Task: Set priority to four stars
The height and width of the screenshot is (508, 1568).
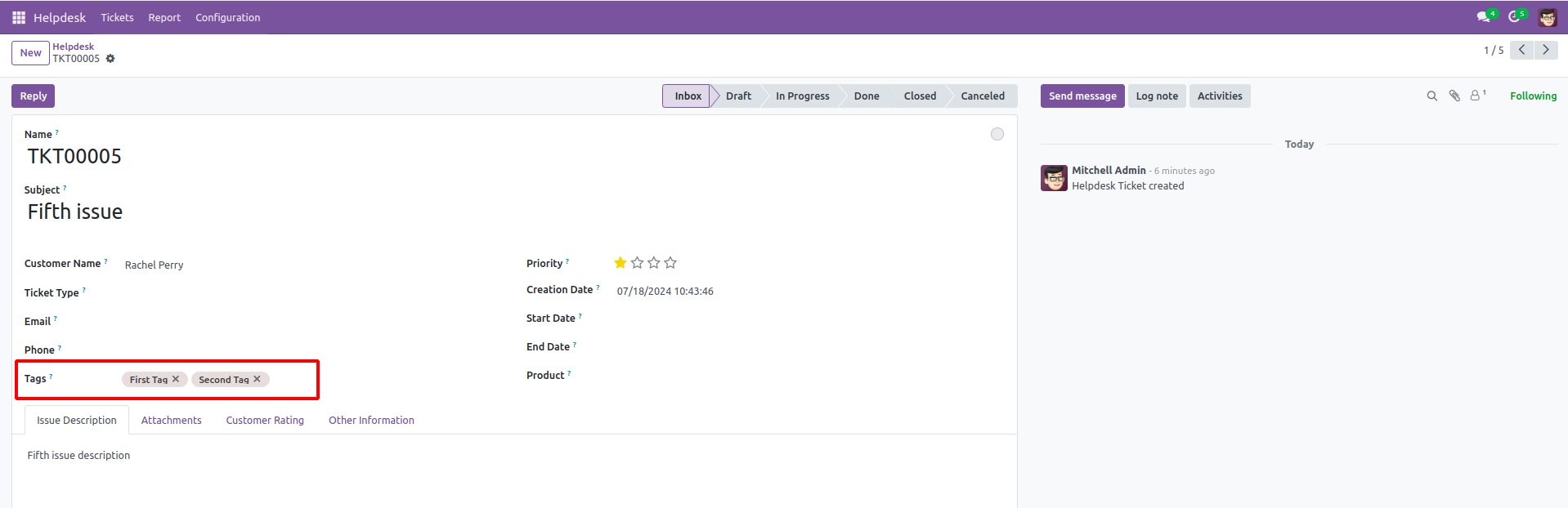Action: [670, 263]
